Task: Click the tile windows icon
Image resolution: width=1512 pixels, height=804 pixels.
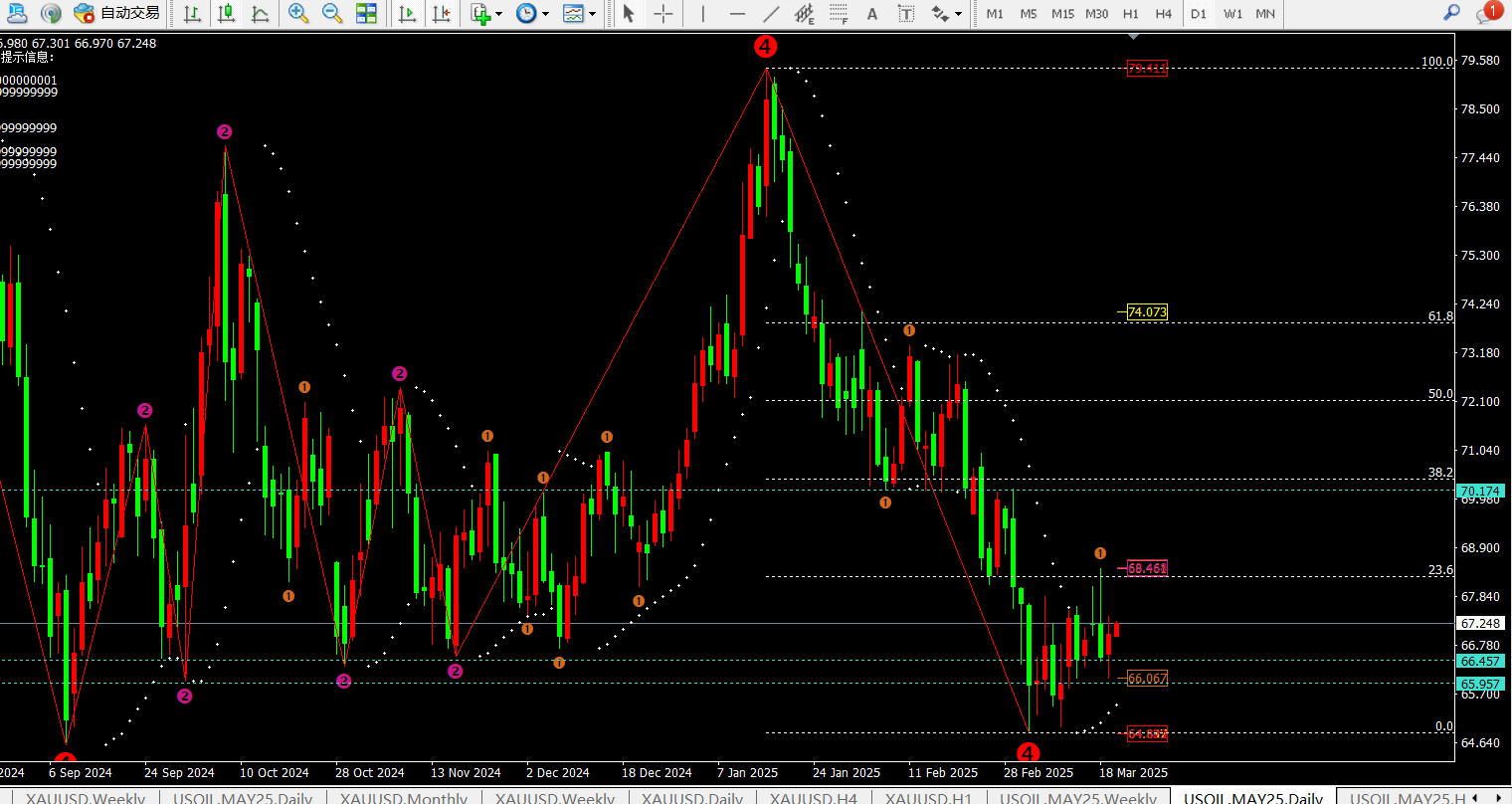Action: pyautogui.click(x=366, y=14)
